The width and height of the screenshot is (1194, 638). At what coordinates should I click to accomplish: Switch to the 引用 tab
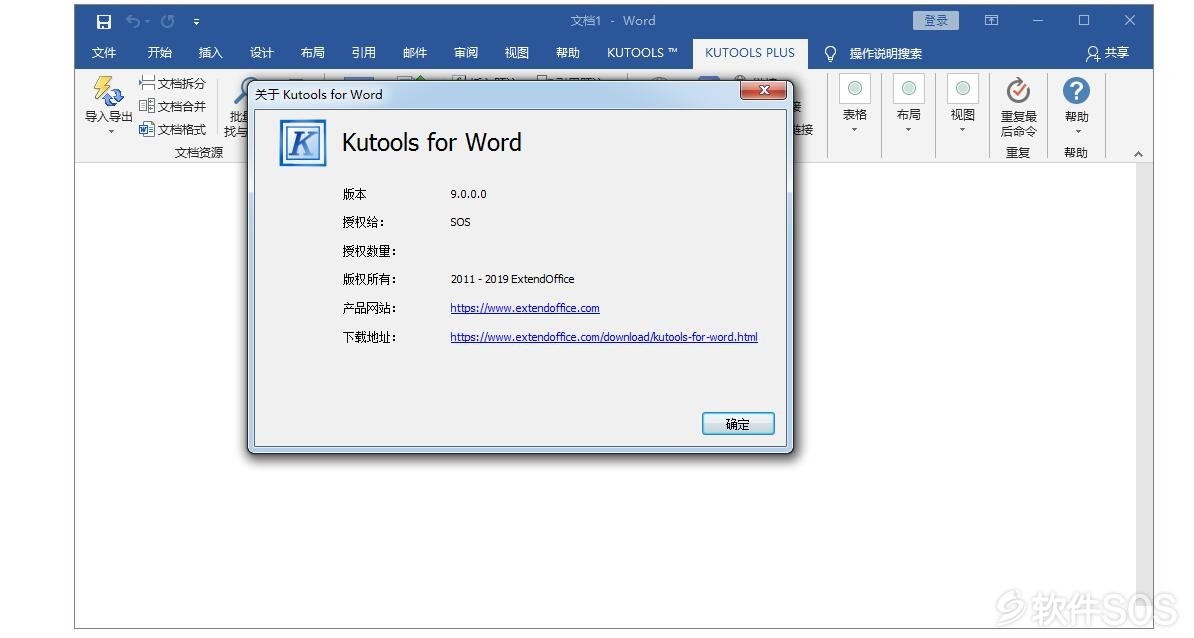coord(363,53)
